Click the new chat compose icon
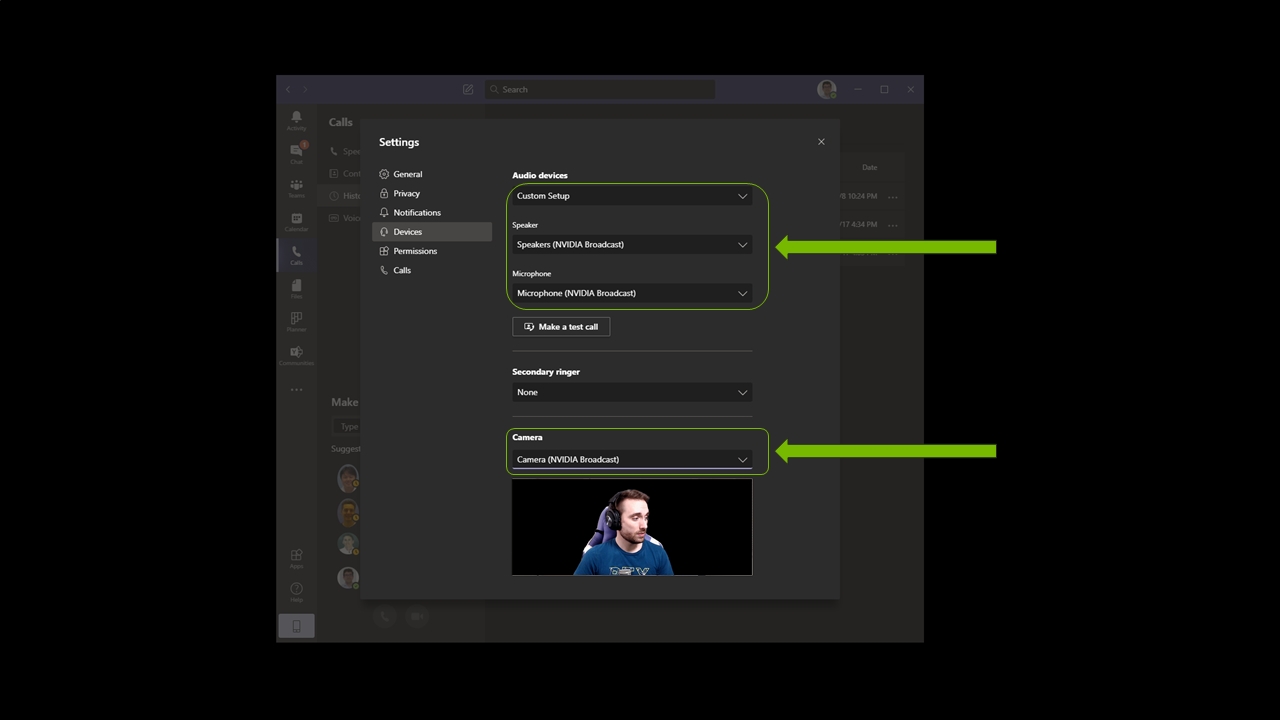The width and height of the screenshot is (1280, 720). click(468, 90)
